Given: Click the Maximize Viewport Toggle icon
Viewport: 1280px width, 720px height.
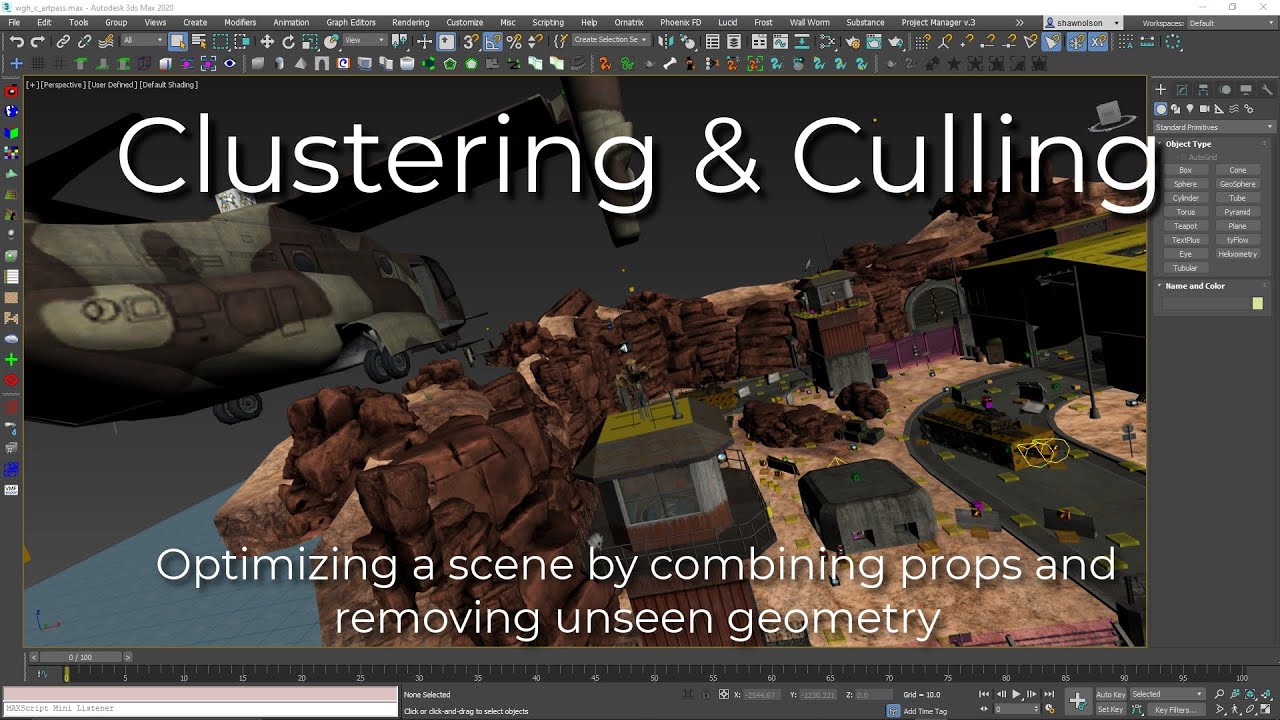Looking at the screenshot, I should click(x=1265, y=709).
